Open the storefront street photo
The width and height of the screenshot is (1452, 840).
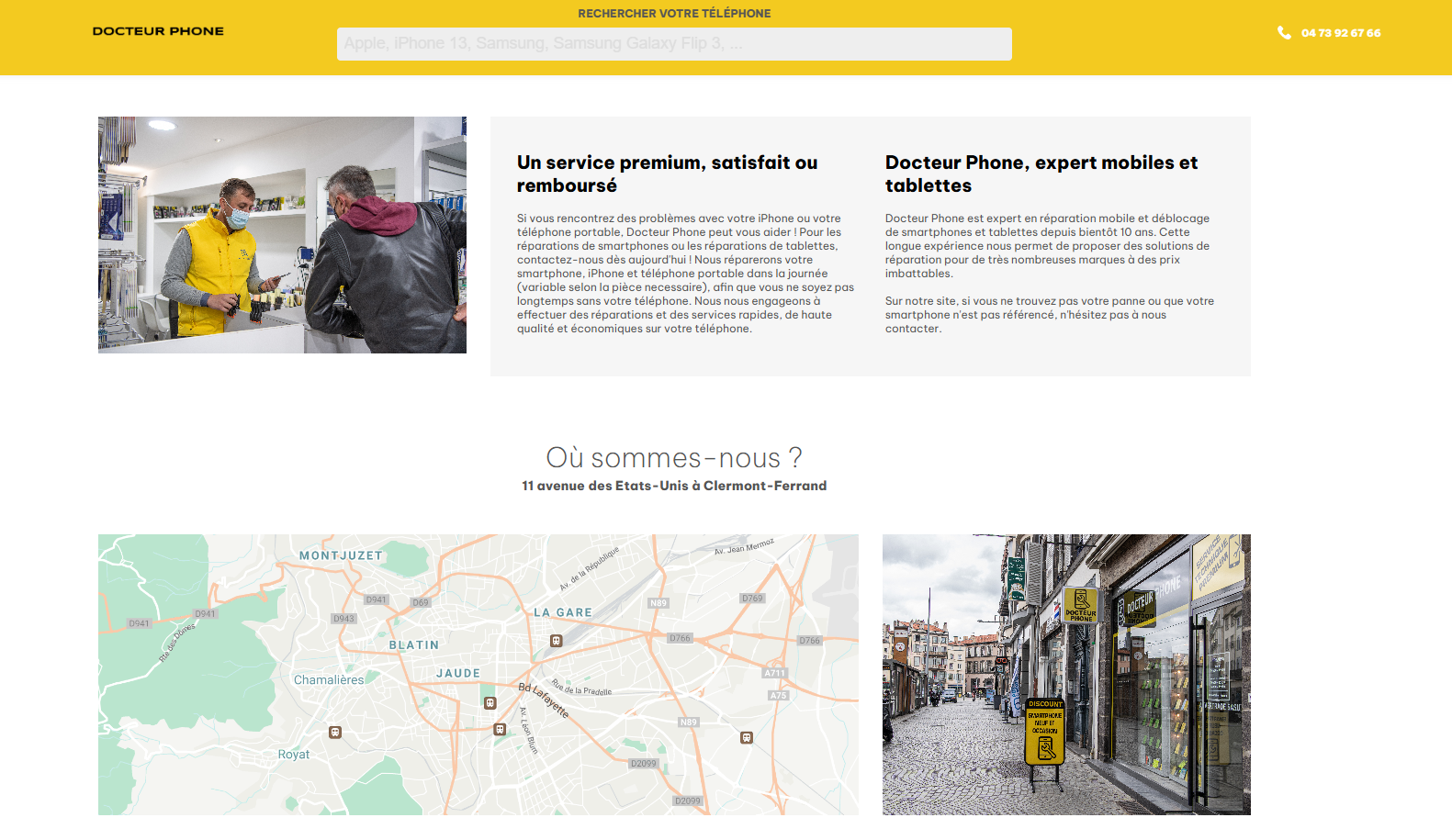pos(1066,675)
